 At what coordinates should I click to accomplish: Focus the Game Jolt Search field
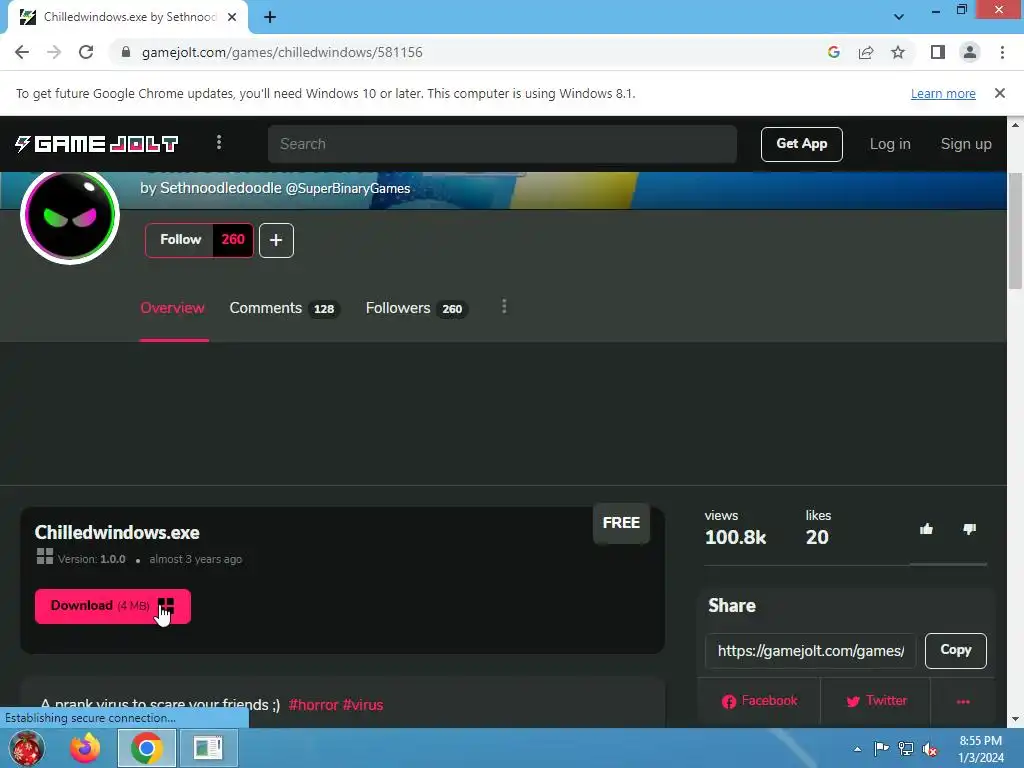tap(502, 144)
